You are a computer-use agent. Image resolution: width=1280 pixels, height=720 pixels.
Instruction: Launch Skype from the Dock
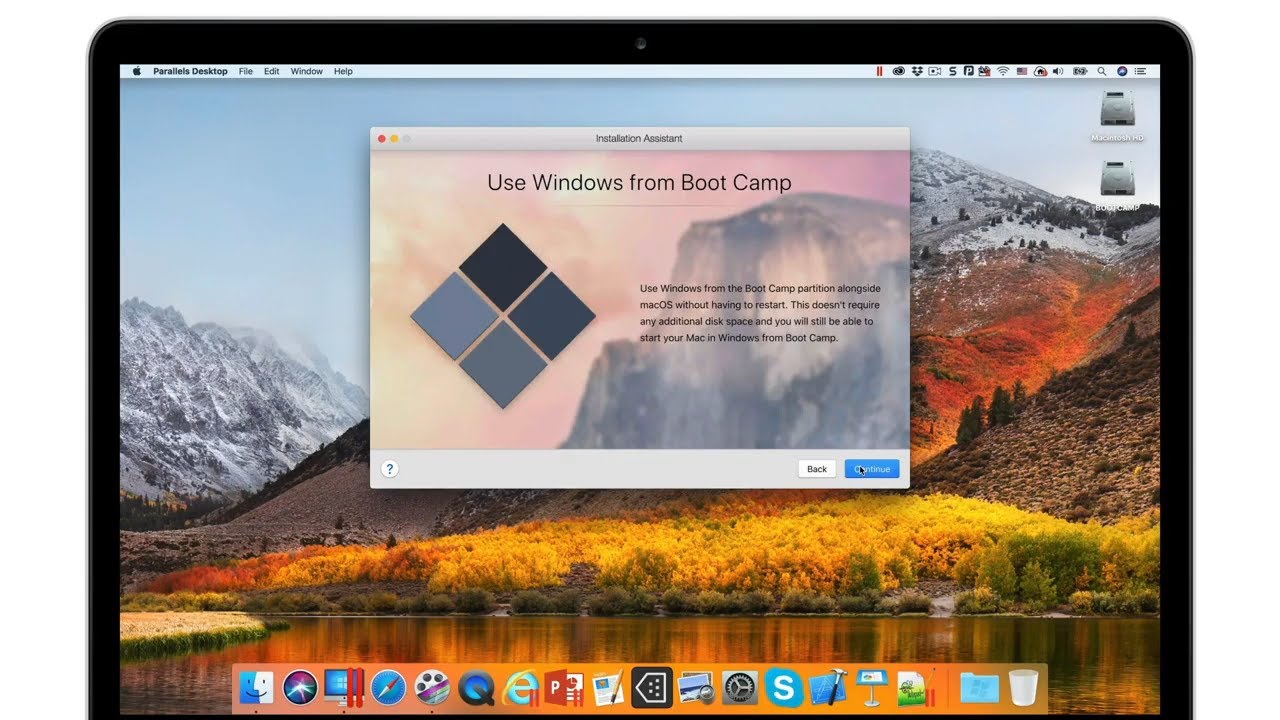tap(784, 687)
